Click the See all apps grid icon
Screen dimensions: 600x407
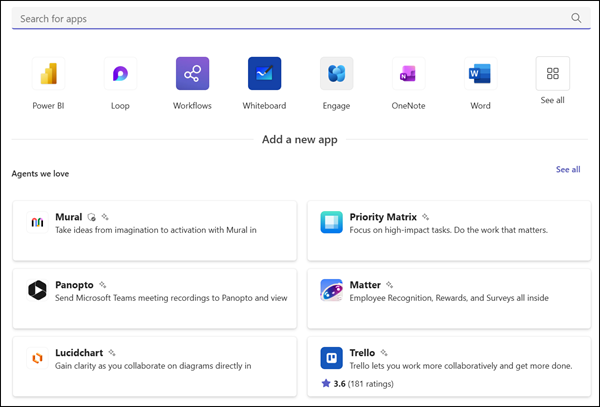(553, 73)
